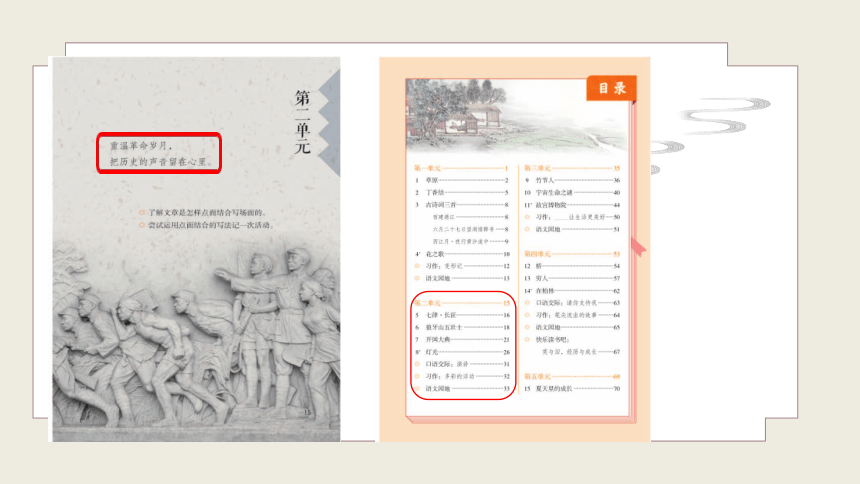Click contents heading 第五单元
Viewport: 860px width, 484px height.
pyautogui.click(x=572, y=376)
